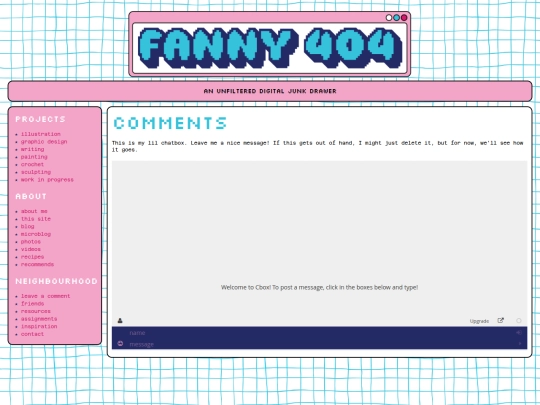Open the contact link
This screenshot has width=540, height=405.
[32, 334]
